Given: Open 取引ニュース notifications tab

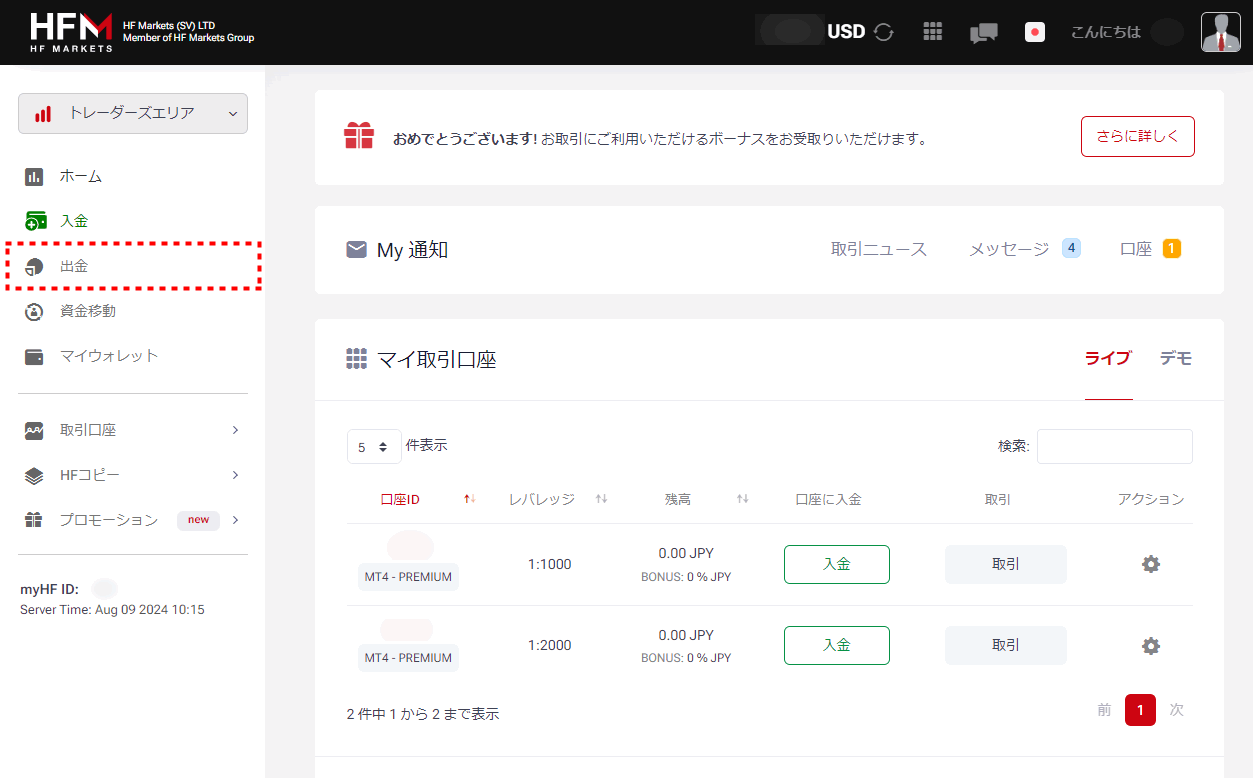Looking at the screenshot, I should [879, 249].
